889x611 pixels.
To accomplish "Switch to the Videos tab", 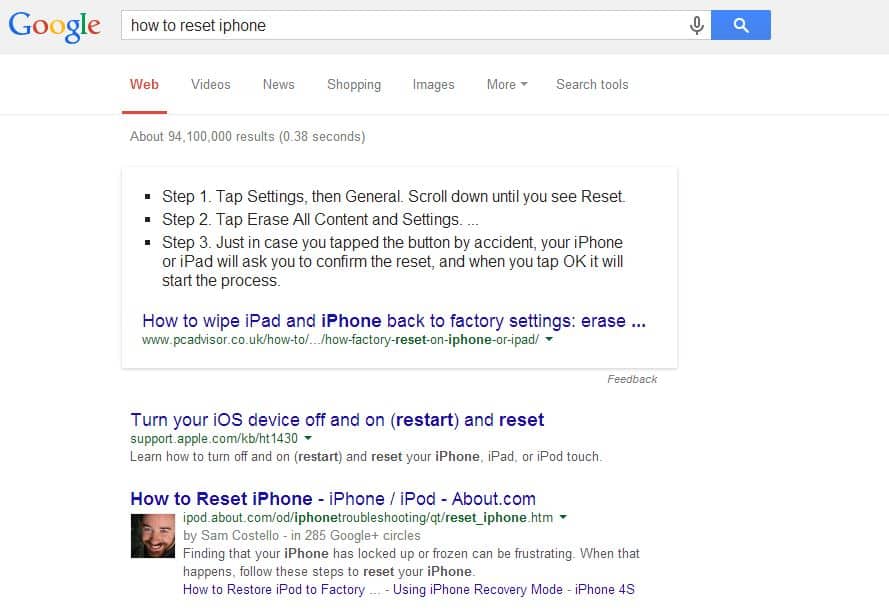I will 210,85.
